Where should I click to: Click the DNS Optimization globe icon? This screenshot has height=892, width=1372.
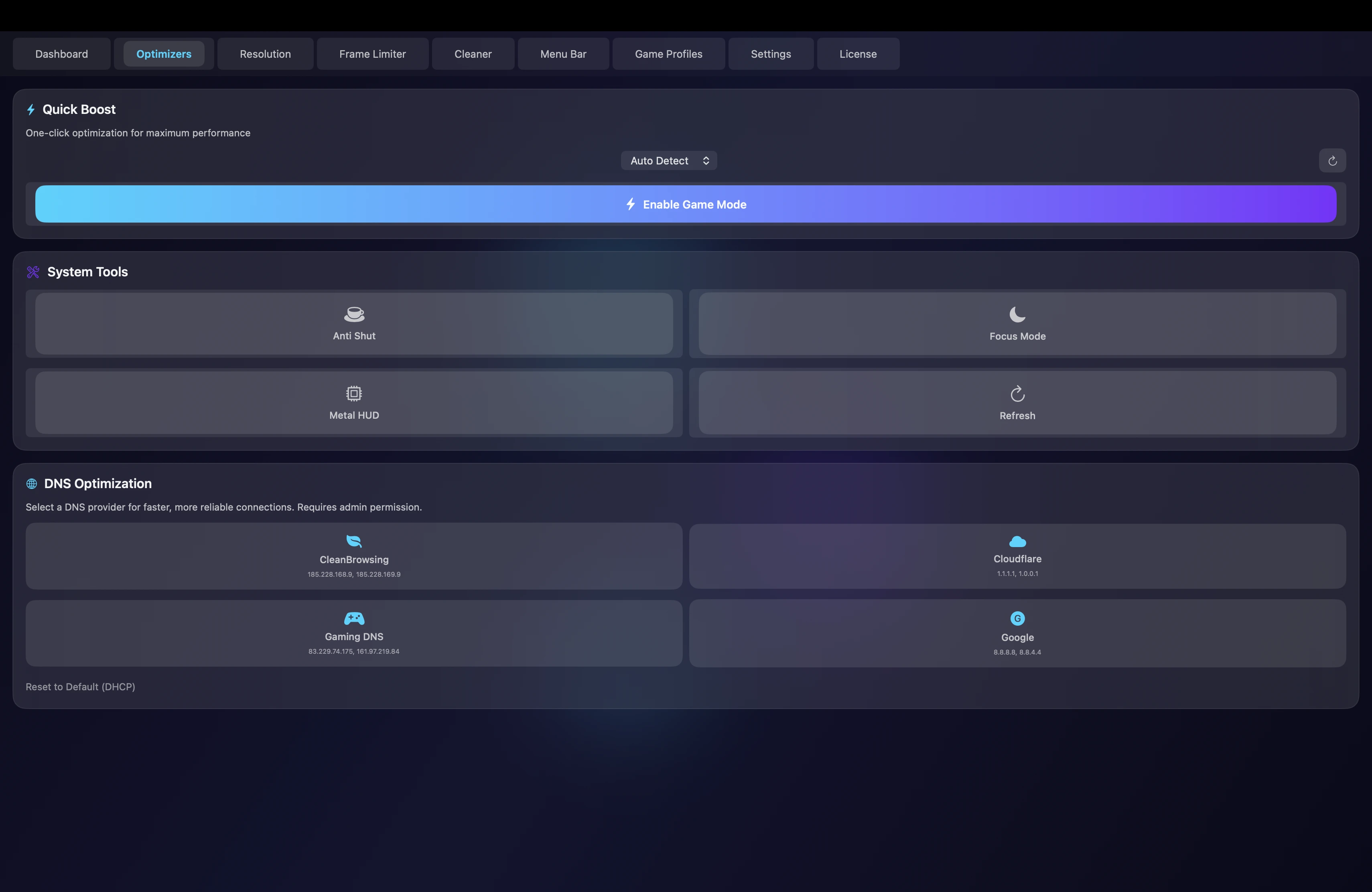(x=32, y=483)
